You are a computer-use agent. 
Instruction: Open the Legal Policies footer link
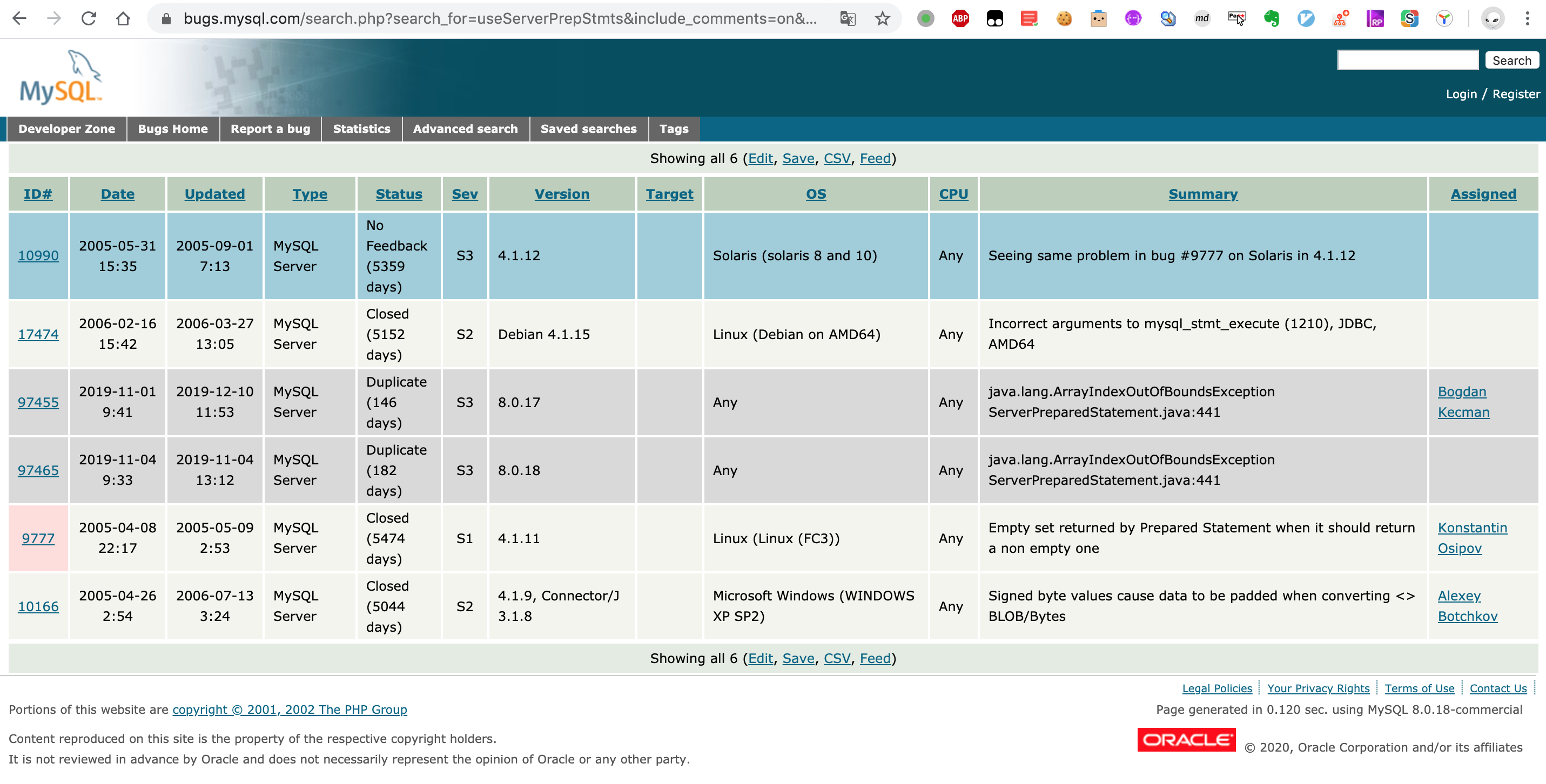click(x=1216, y=688)
